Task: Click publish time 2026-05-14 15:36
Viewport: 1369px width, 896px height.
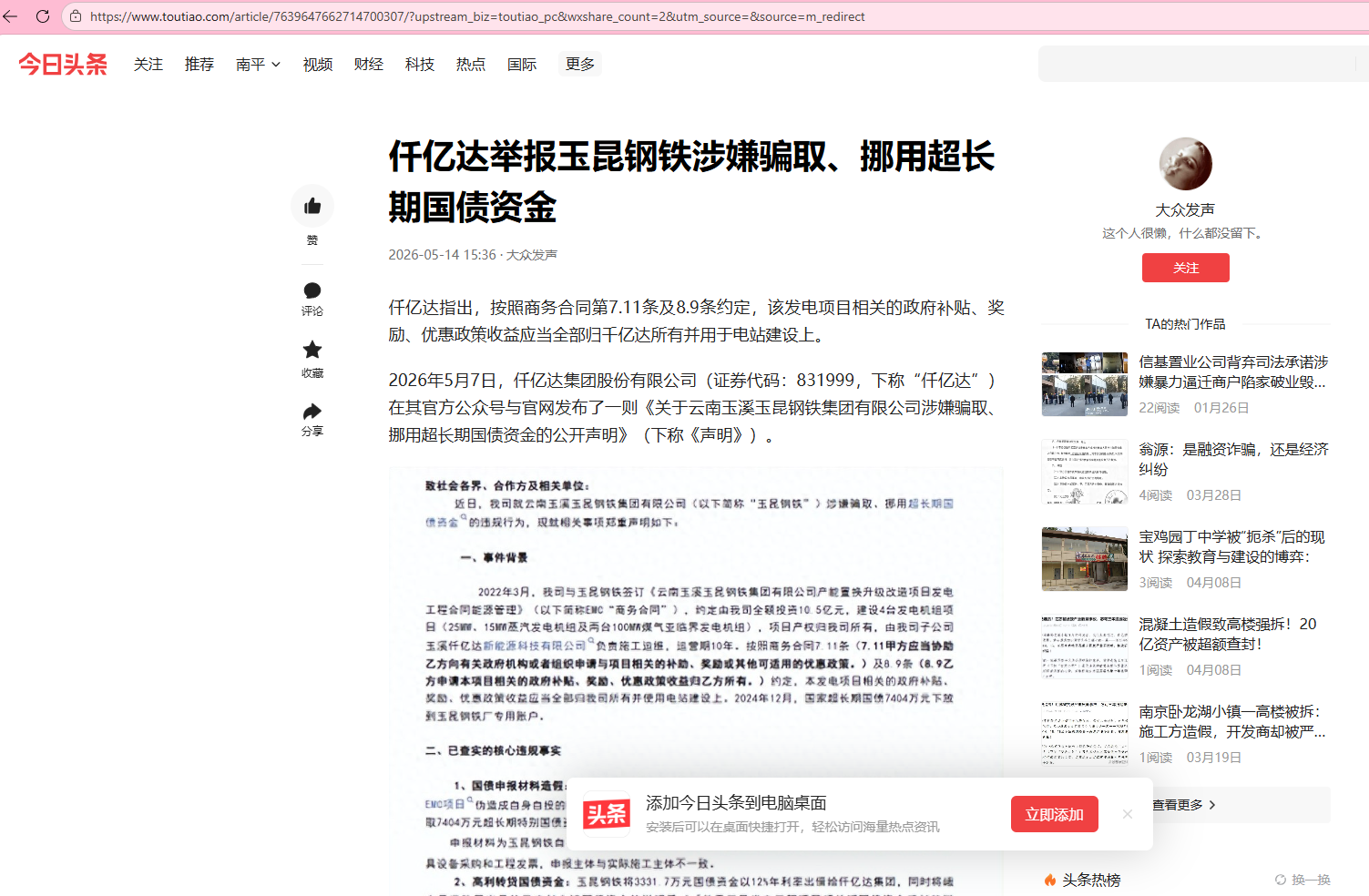Action: click(x=442, y=255)
